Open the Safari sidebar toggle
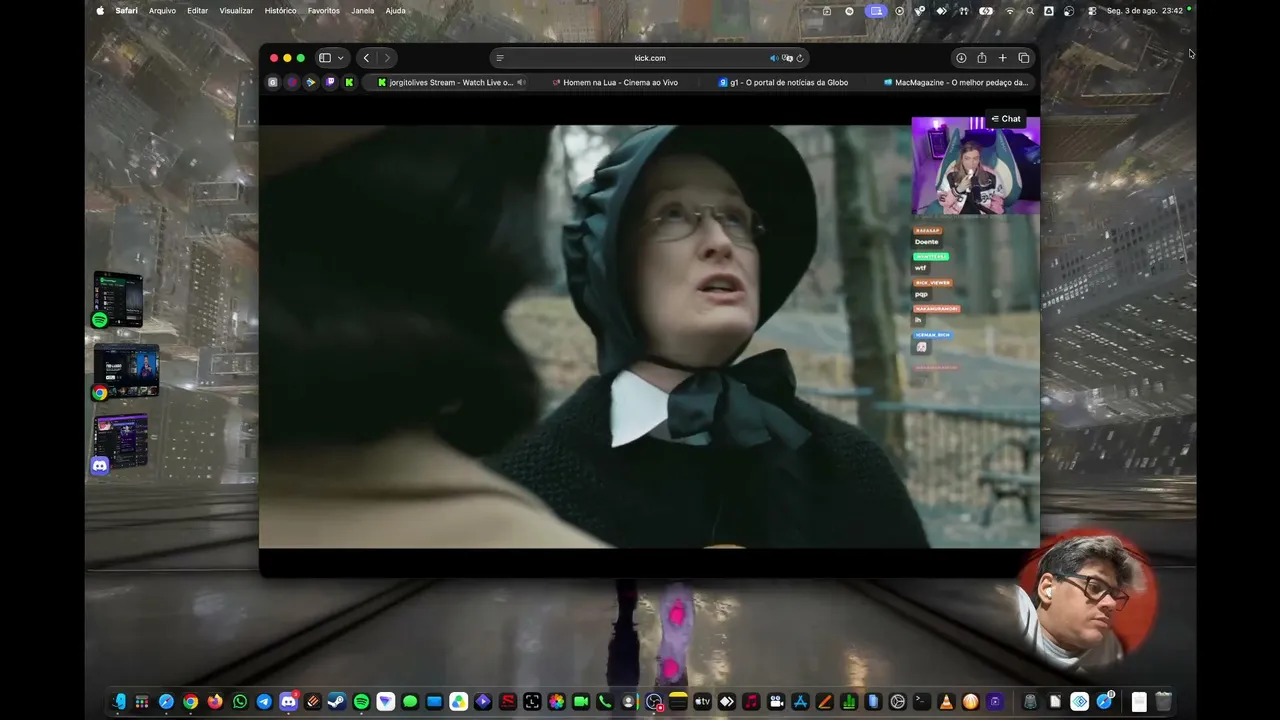 (325, 58)
